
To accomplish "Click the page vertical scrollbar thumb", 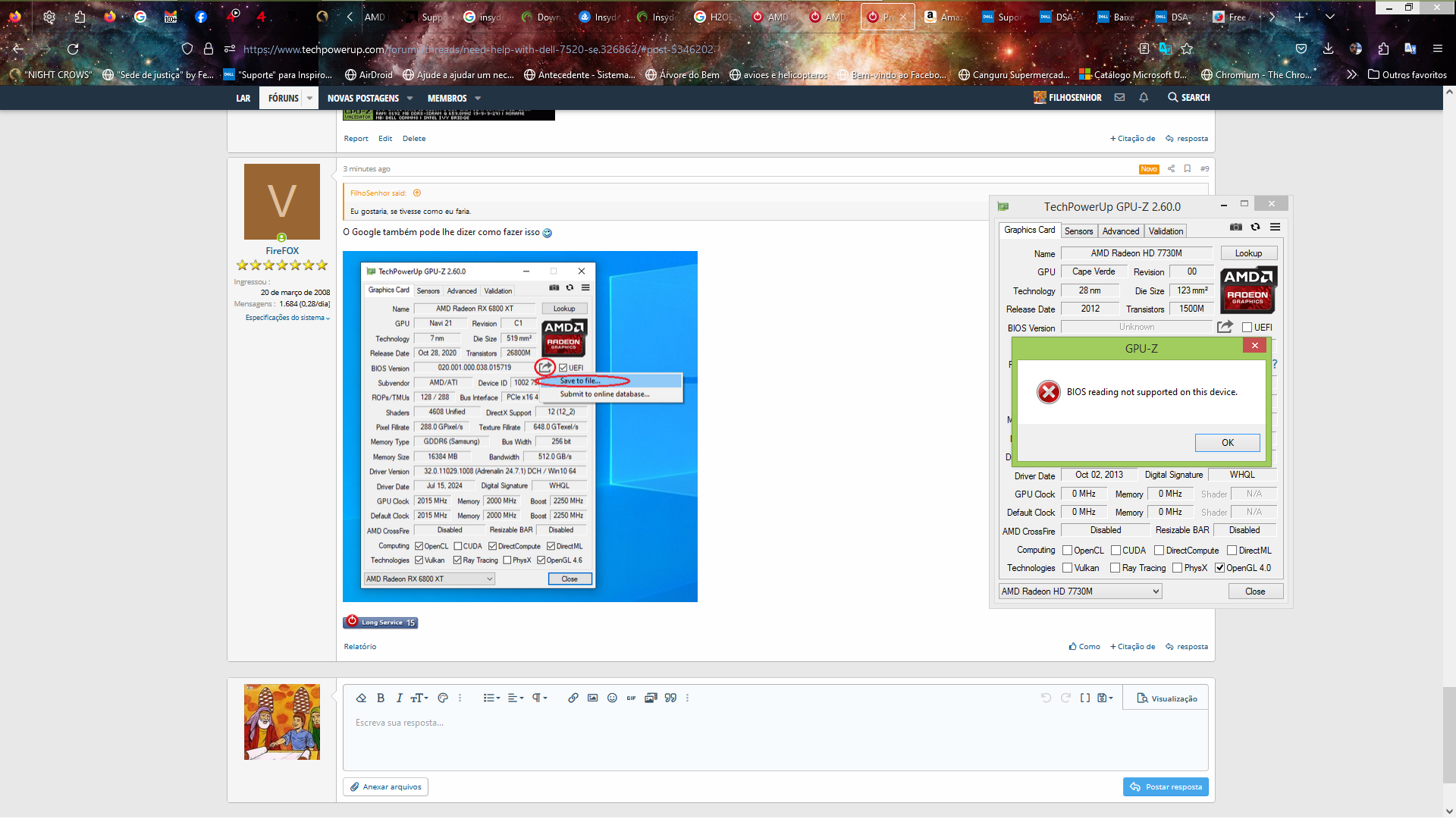I will click(x=1449, y=734).
